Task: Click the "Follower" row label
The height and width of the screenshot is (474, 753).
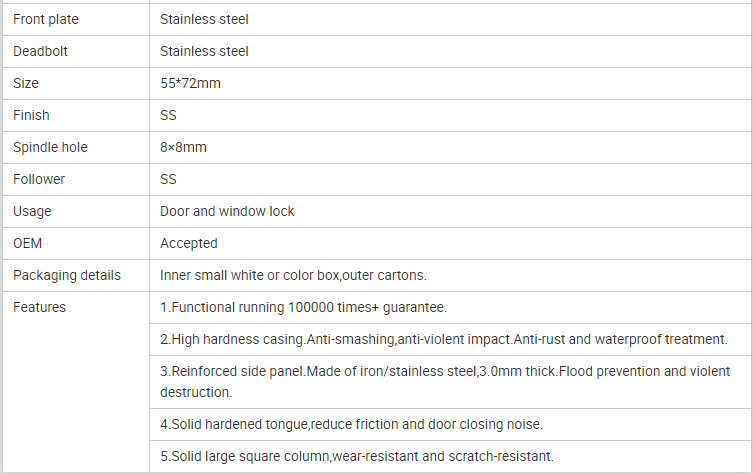Action: click(39, 179)
